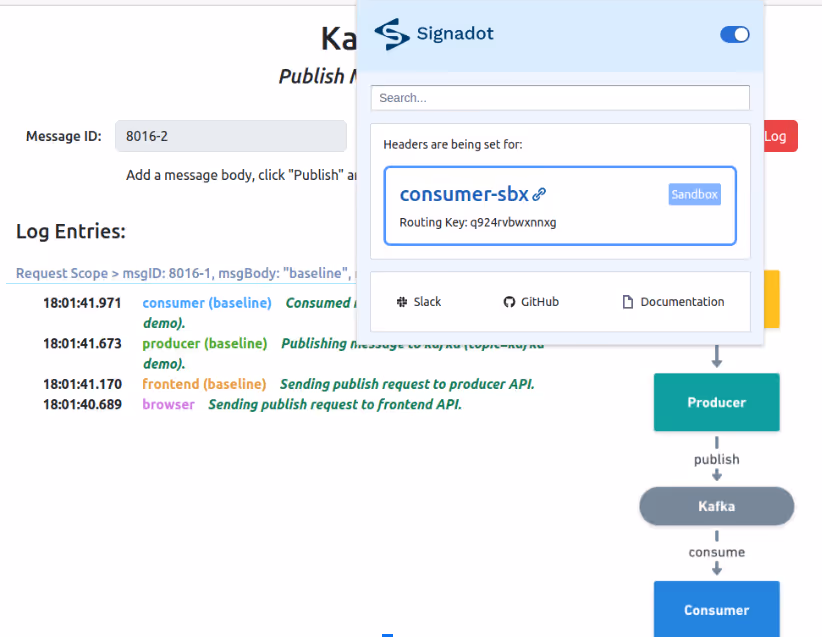Focus the Search sandboxes field
The height and width of the screenshot is (637, 822).
tap(560, 98)
